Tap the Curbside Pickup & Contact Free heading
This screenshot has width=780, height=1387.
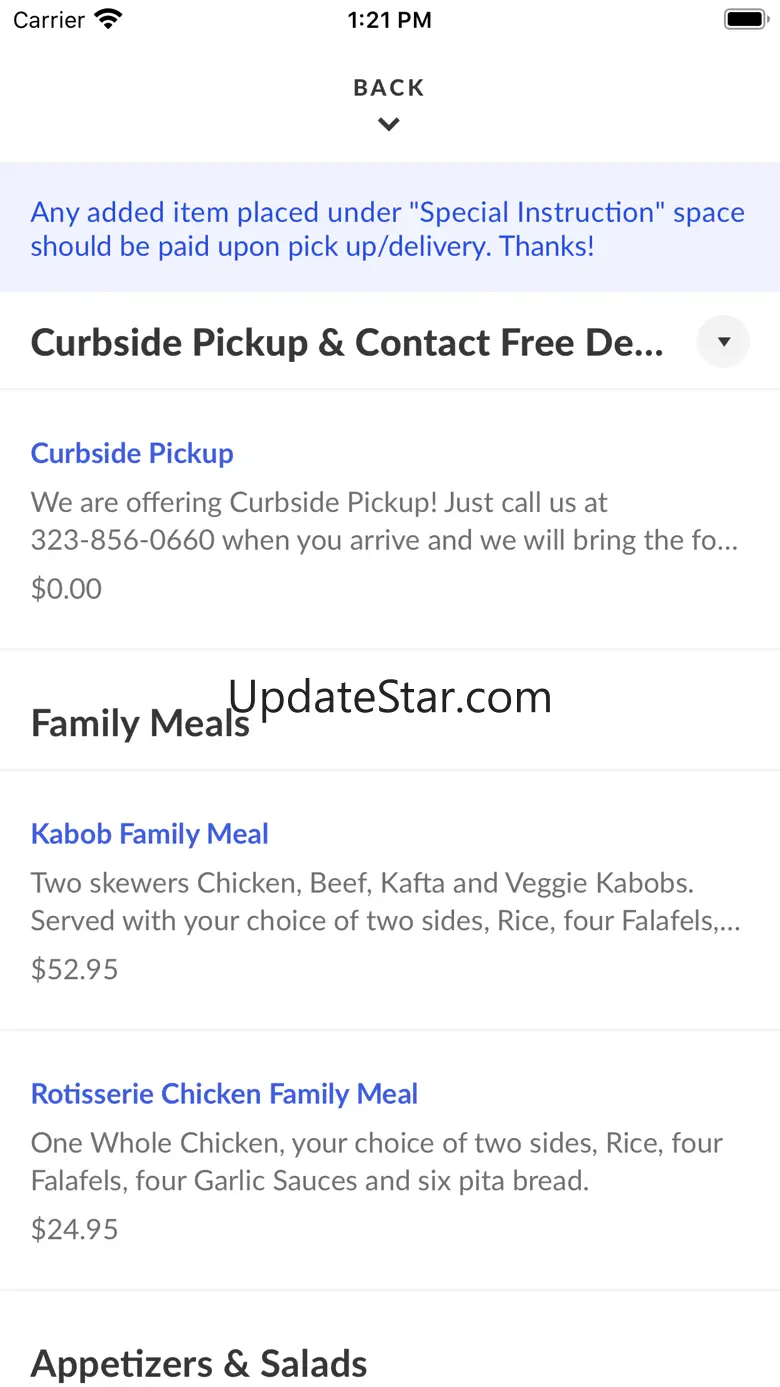point(346,343)
